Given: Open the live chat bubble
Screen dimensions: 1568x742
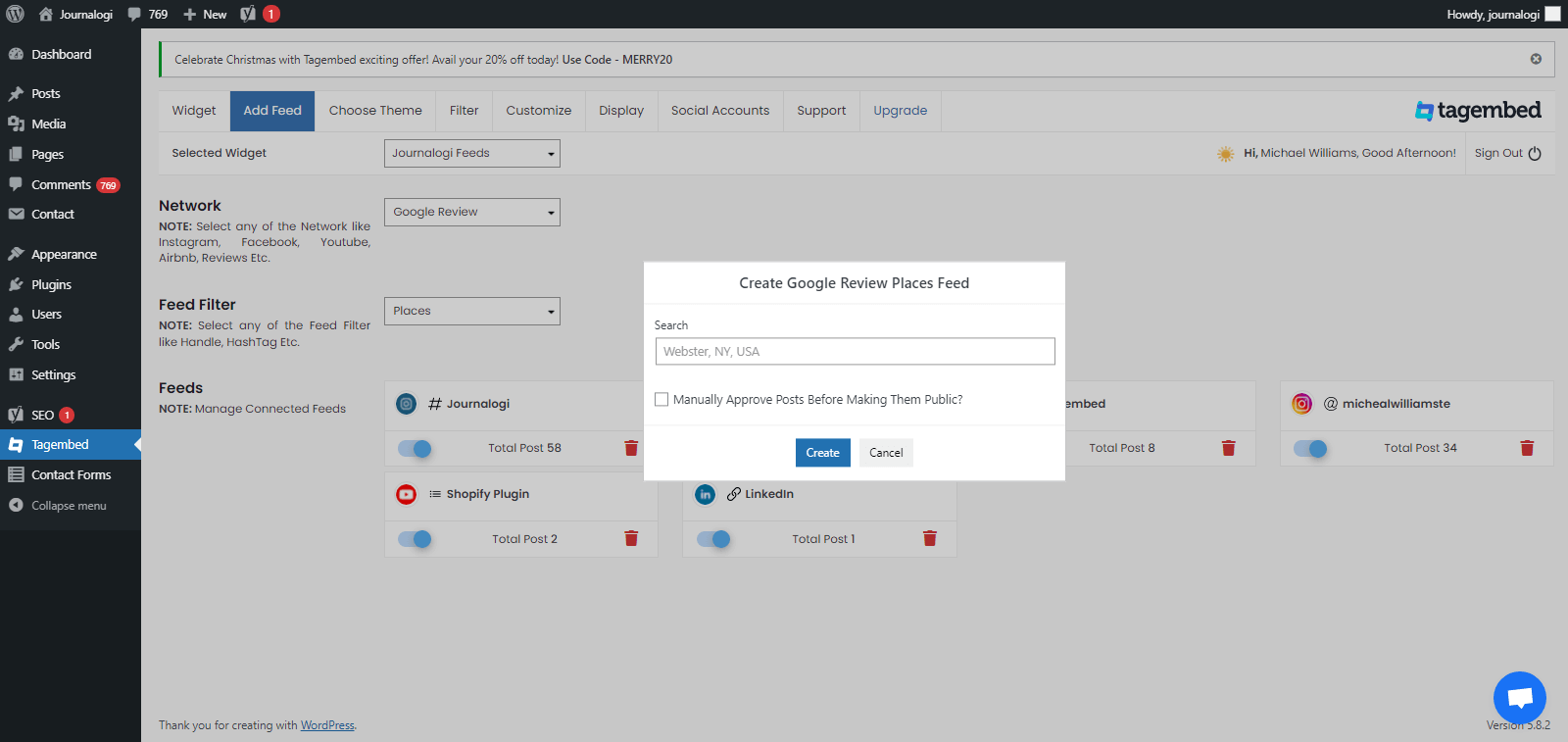Looking at the screenshot, I should pos(1519,697).
